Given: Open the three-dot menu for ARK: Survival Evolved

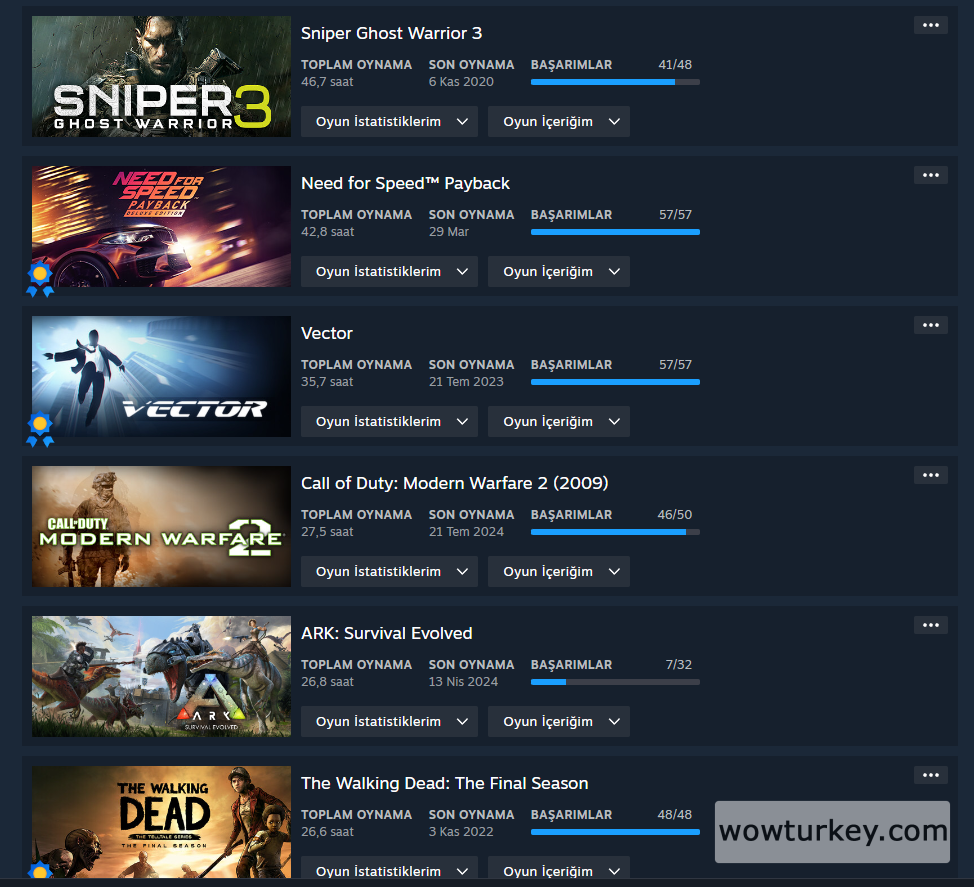Looking at the screenshot, I should point(930,625).
